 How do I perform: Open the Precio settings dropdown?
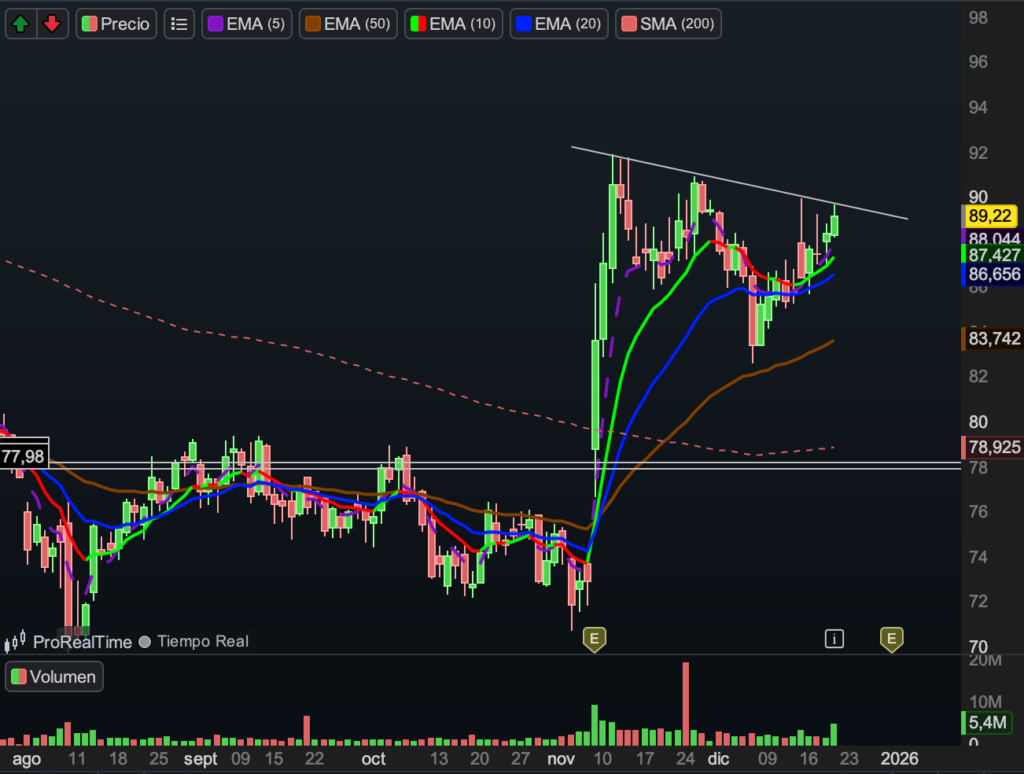click(x=116, y=24)
